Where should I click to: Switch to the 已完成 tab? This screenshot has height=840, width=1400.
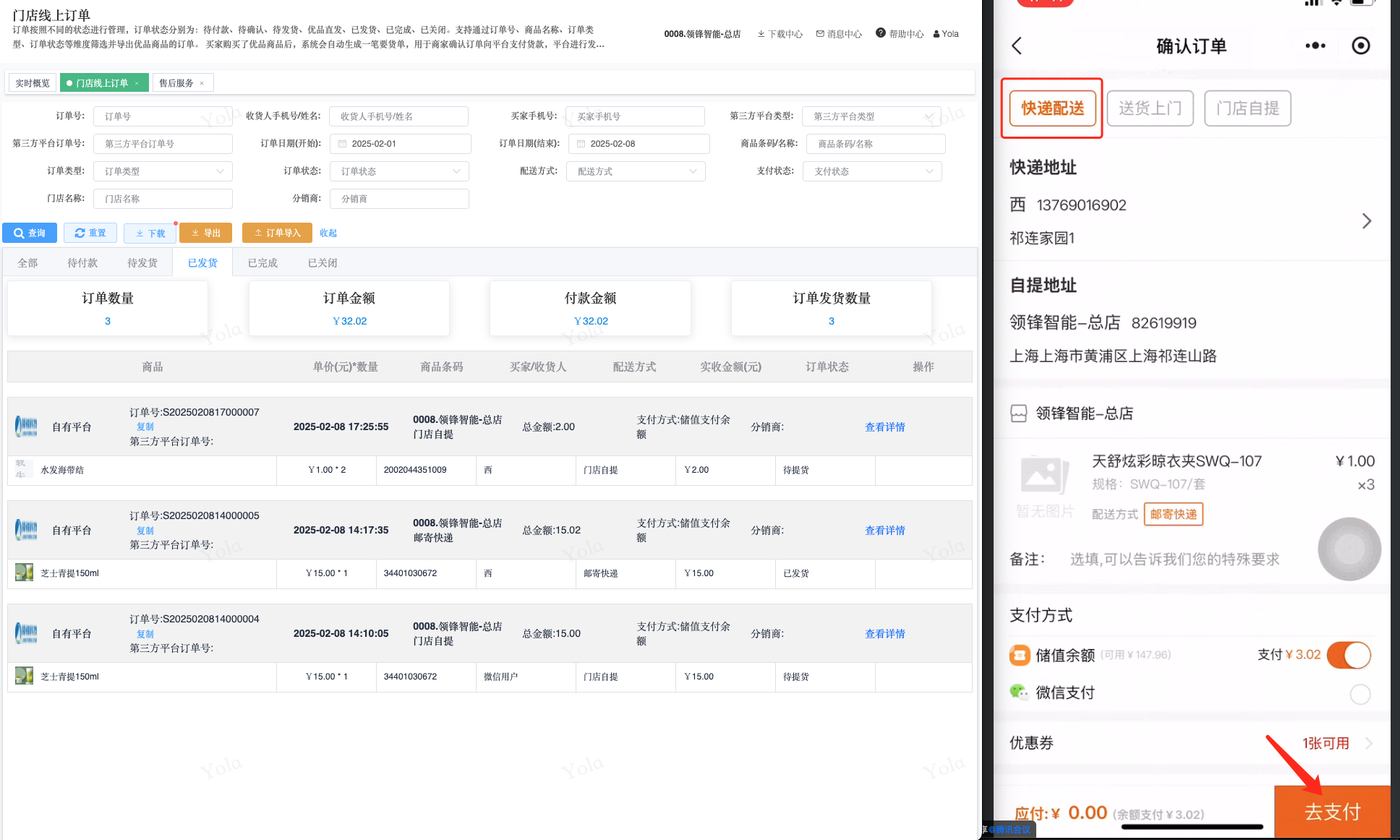tap(262, 263)
